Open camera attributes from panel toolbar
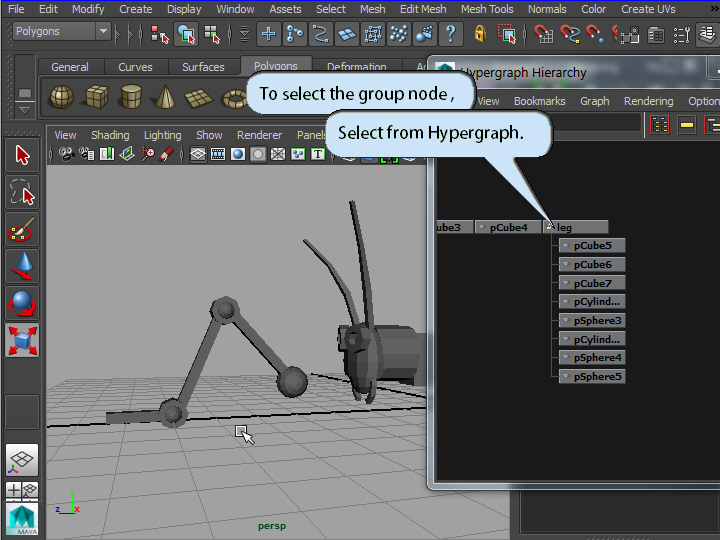The width and height of the screenshot is (720, 540). pos(87,154)
